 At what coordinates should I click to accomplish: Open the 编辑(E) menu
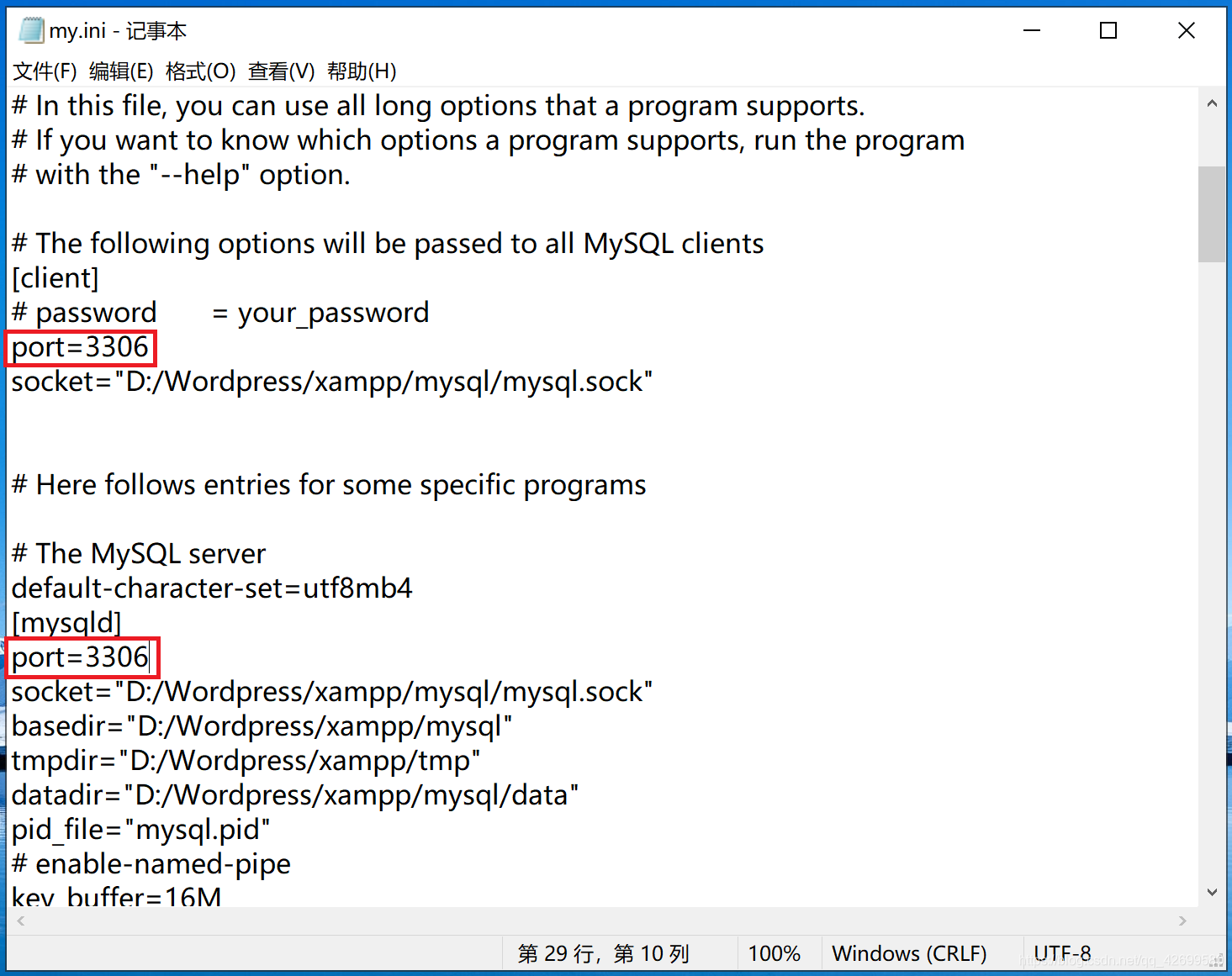121,71
